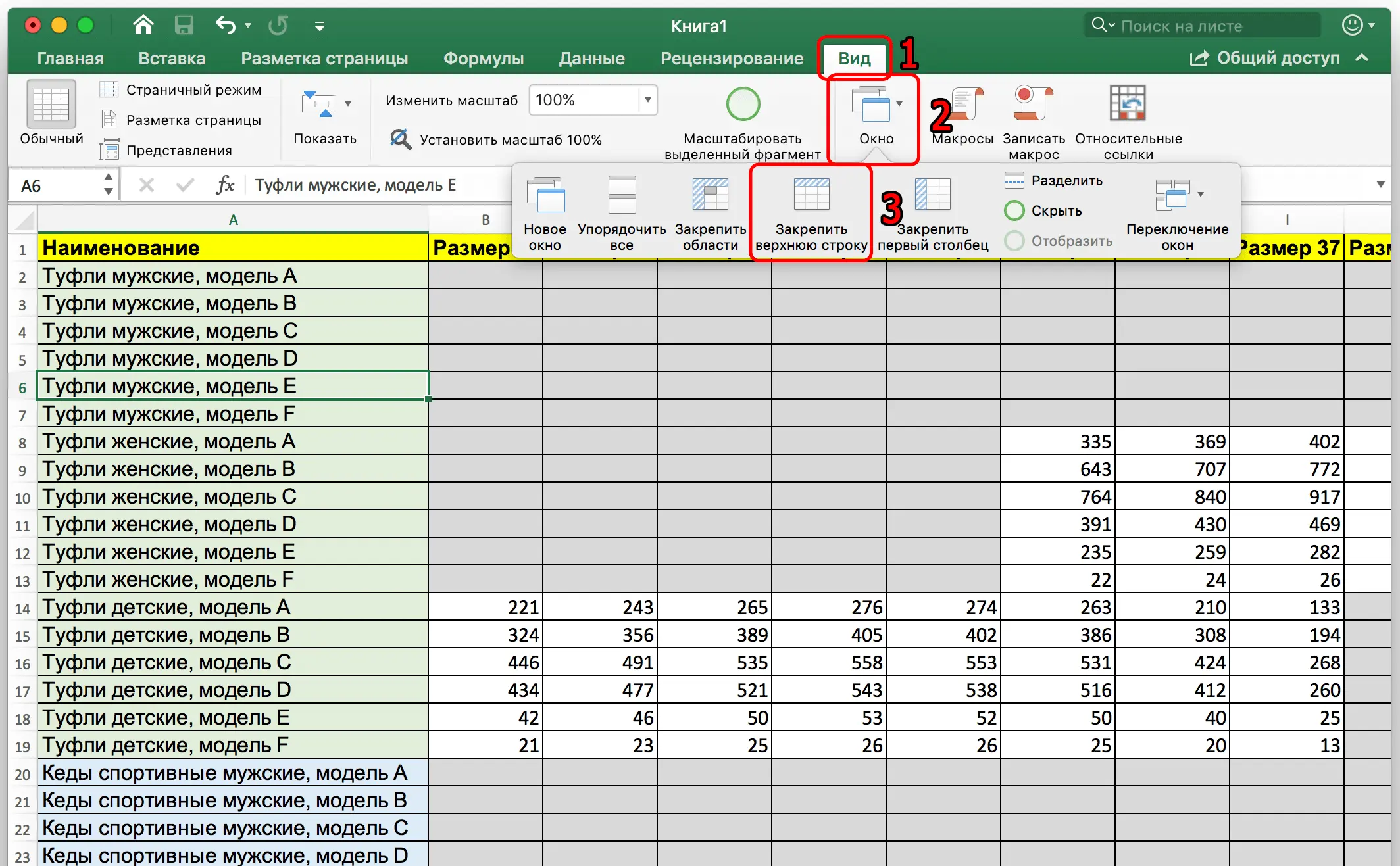Image resolution: width=1400 pixels, height=866 pixels.
Task: Select the Вид tab
Action: (854, 59)
